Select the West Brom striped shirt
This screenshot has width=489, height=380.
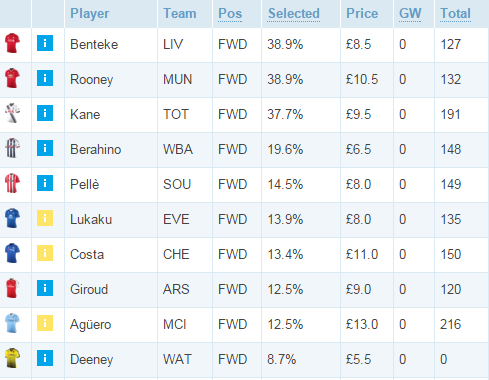[13, 148]
